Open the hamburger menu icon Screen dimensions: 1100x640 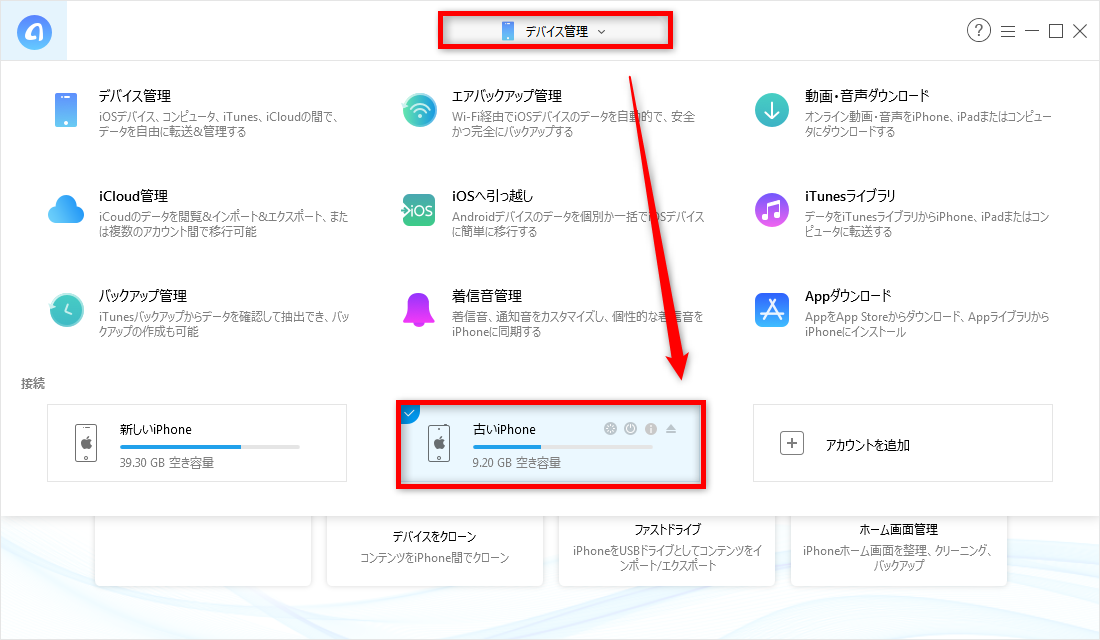[x=1007, y=32]
